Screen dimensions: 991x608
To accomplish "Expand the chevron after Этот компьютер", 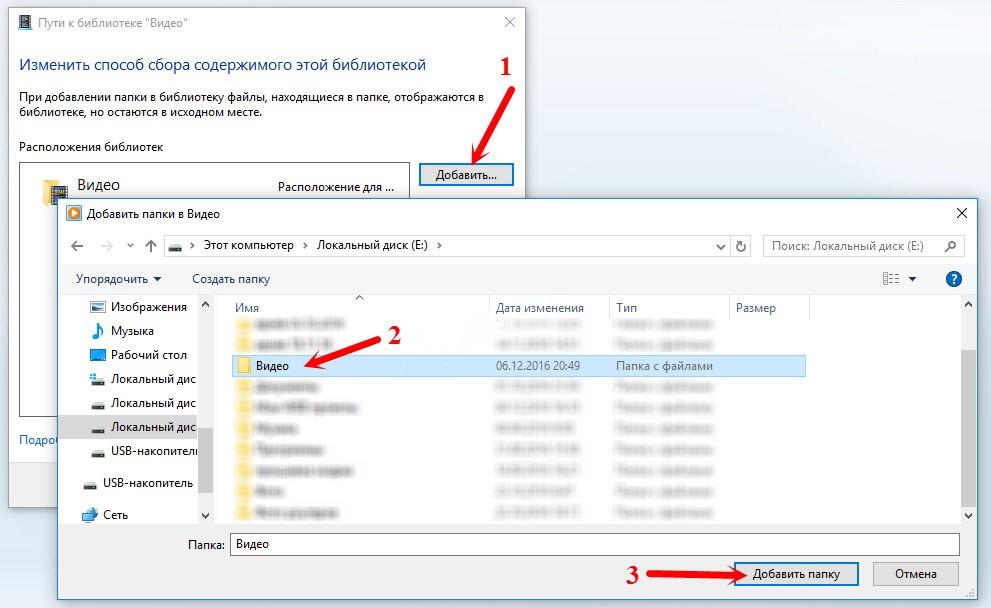I will pyautogui.click(x=305, y=245).
